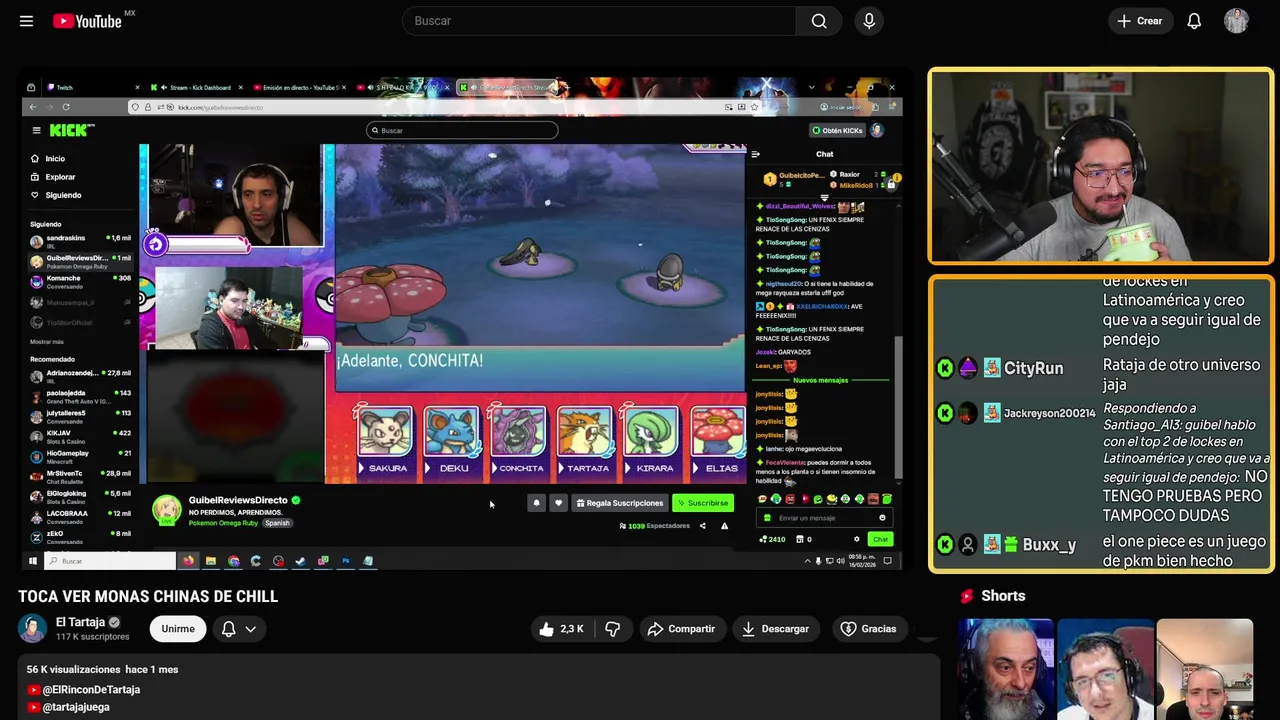Open YouTube notifications bell
Viewport: 1280px width, 720px height.
[x=1194, y=21]
